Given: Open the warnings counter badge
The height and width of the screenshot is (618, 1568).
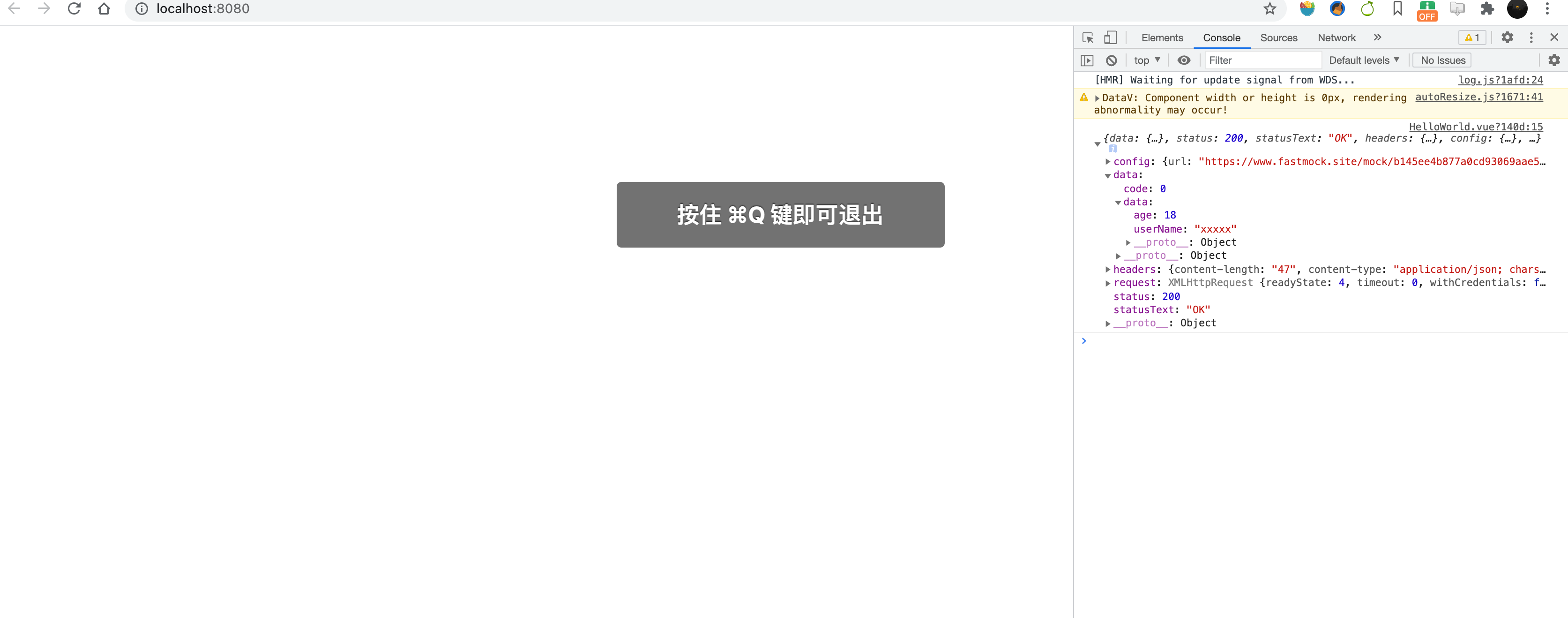Looking at the screenshot, I should 1472,37.
